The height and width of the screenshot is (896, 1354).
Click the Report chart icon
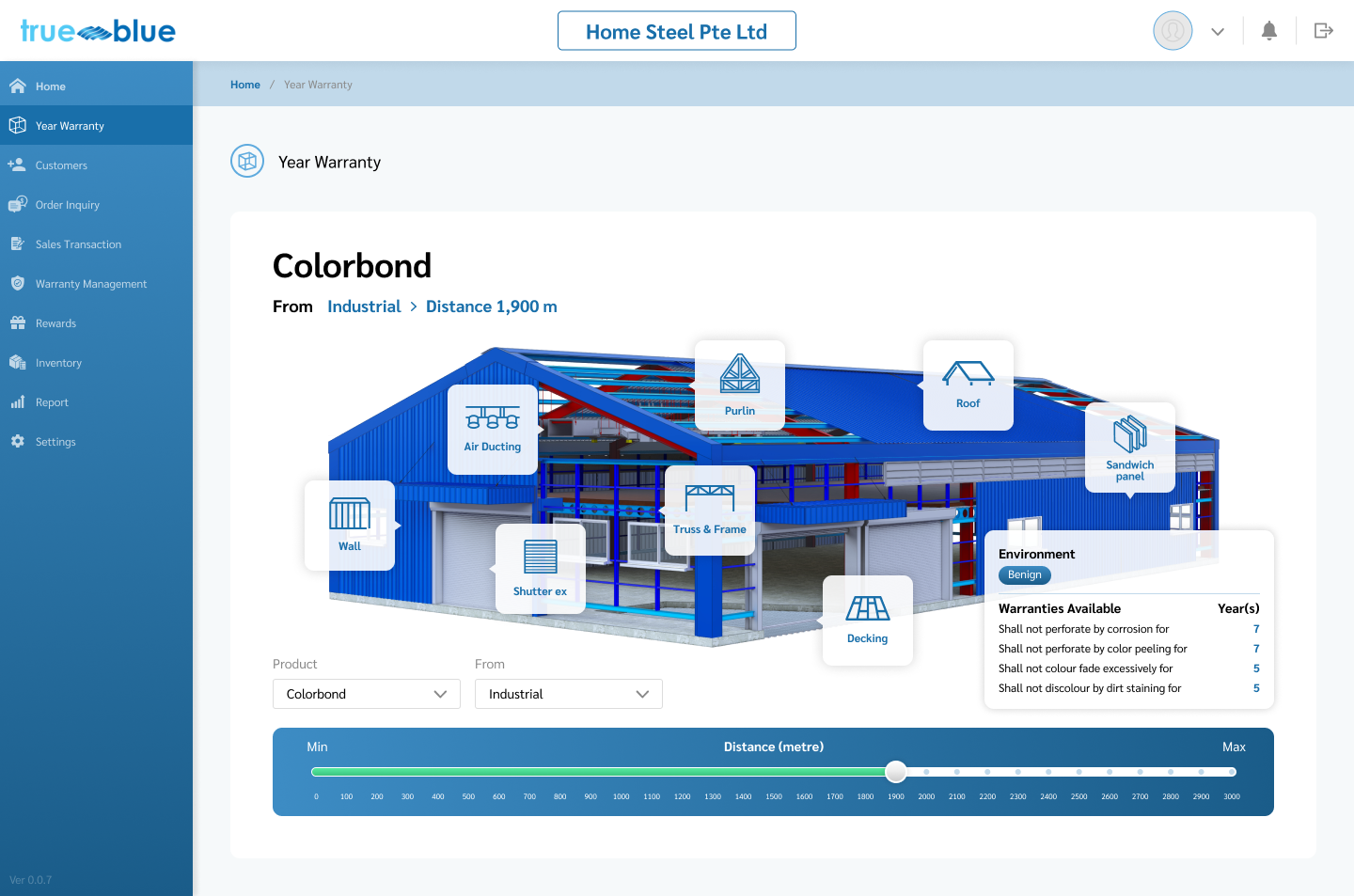[17, 402]
